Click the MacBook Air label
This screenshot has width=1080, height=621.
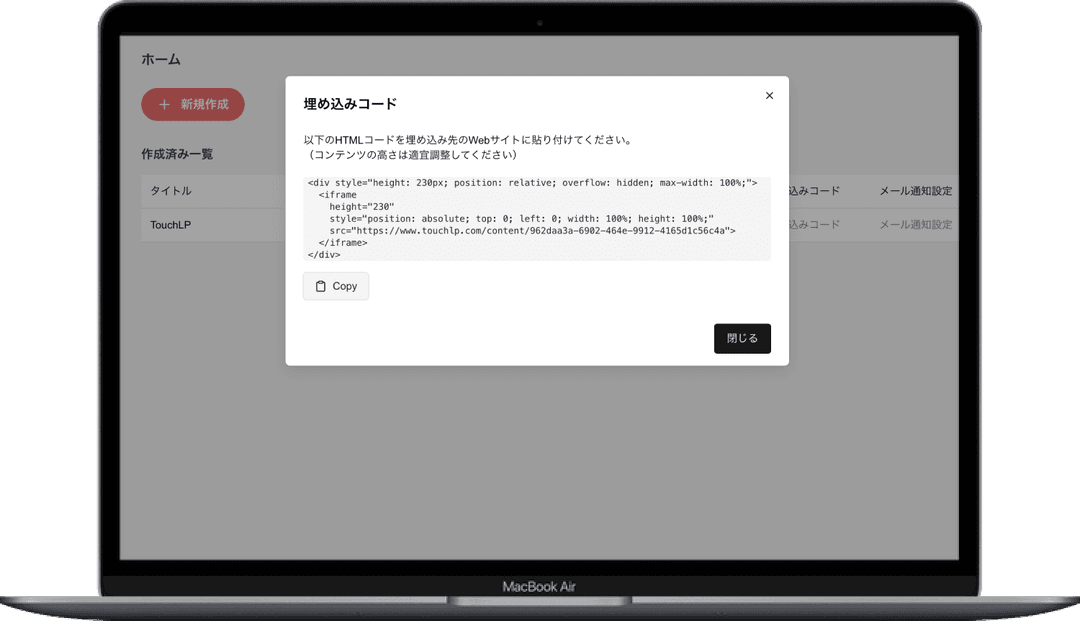click(x=539, y=587)
